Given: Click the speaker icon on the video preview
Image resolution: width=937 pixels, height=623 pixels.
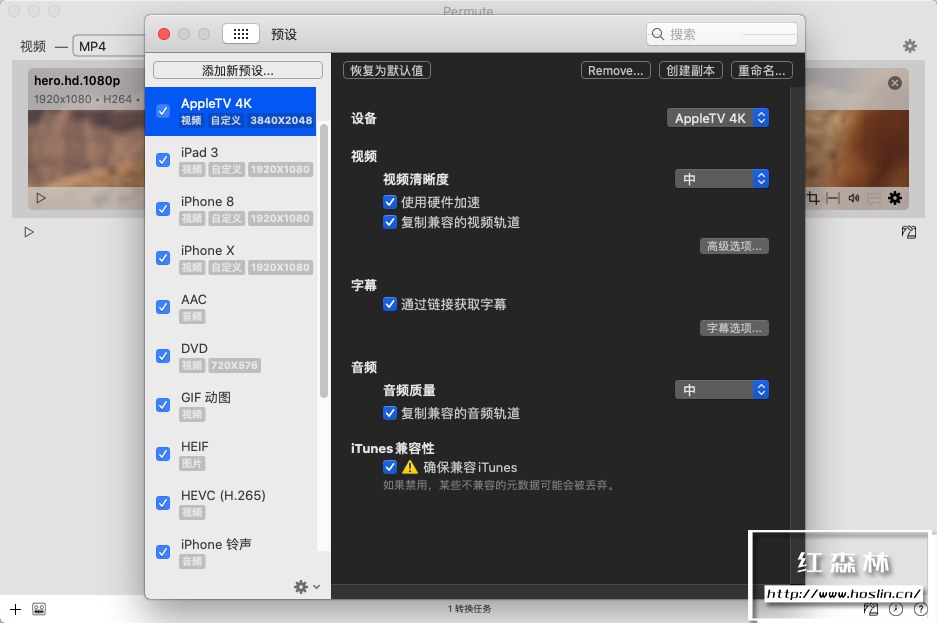Looking at the screenshot, I should click(x=856, y=198).
